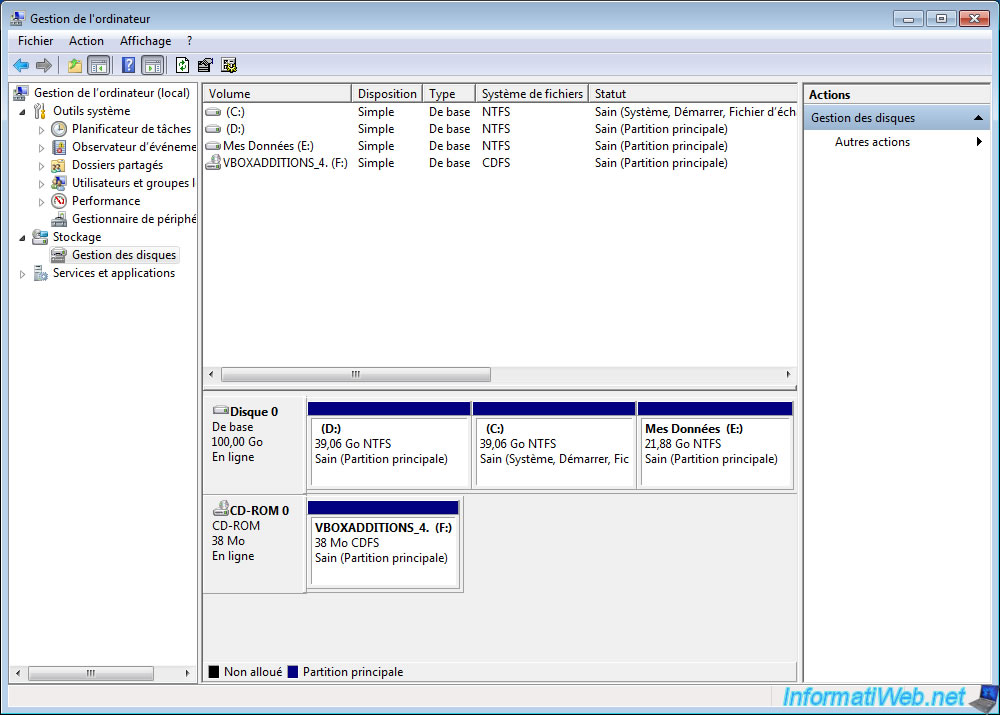Select the Mes Données (E:) partition block
Image resolution: width=1000 pixels, height=715 pixels.
coord(714,445)
